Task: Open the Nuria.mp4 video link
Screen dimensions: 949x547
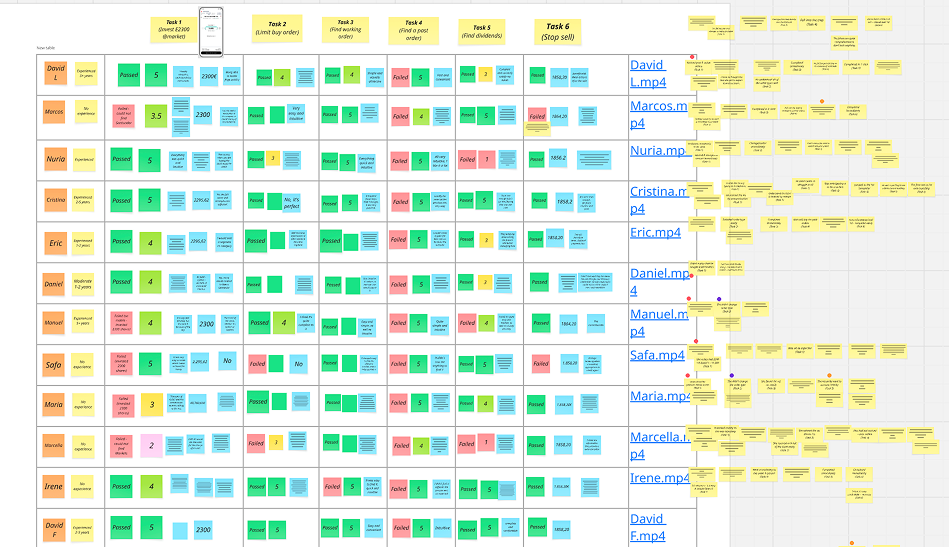Action: pos(658,150)
